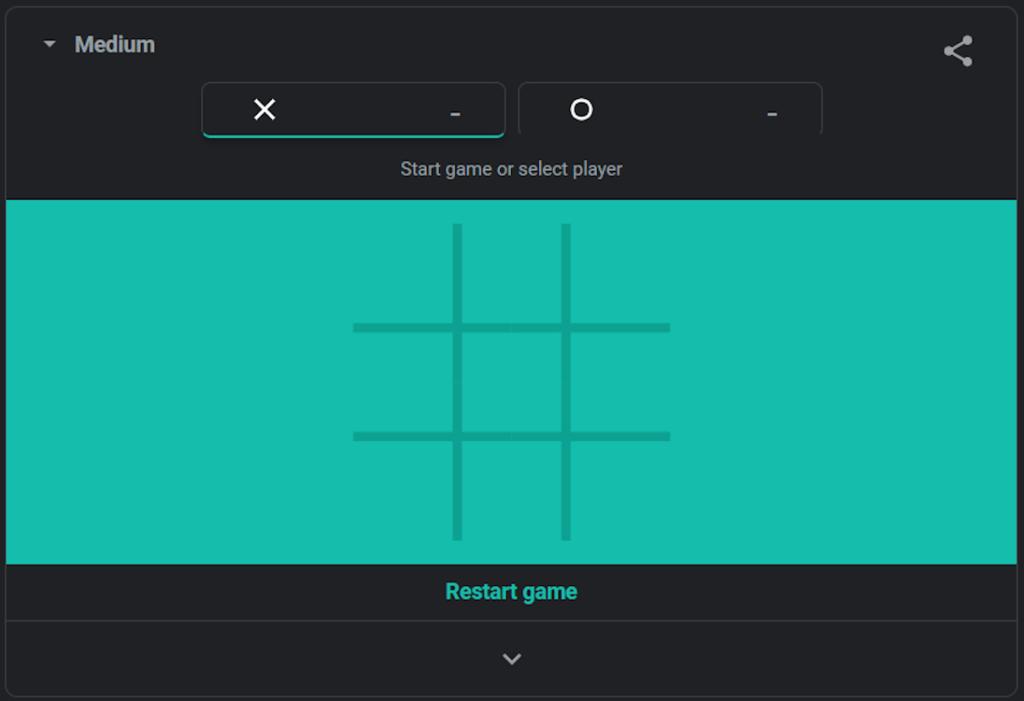1024x701 pixels.
Task: Mark the bottom-left square of the board
Action: click(x=403, y=489)
